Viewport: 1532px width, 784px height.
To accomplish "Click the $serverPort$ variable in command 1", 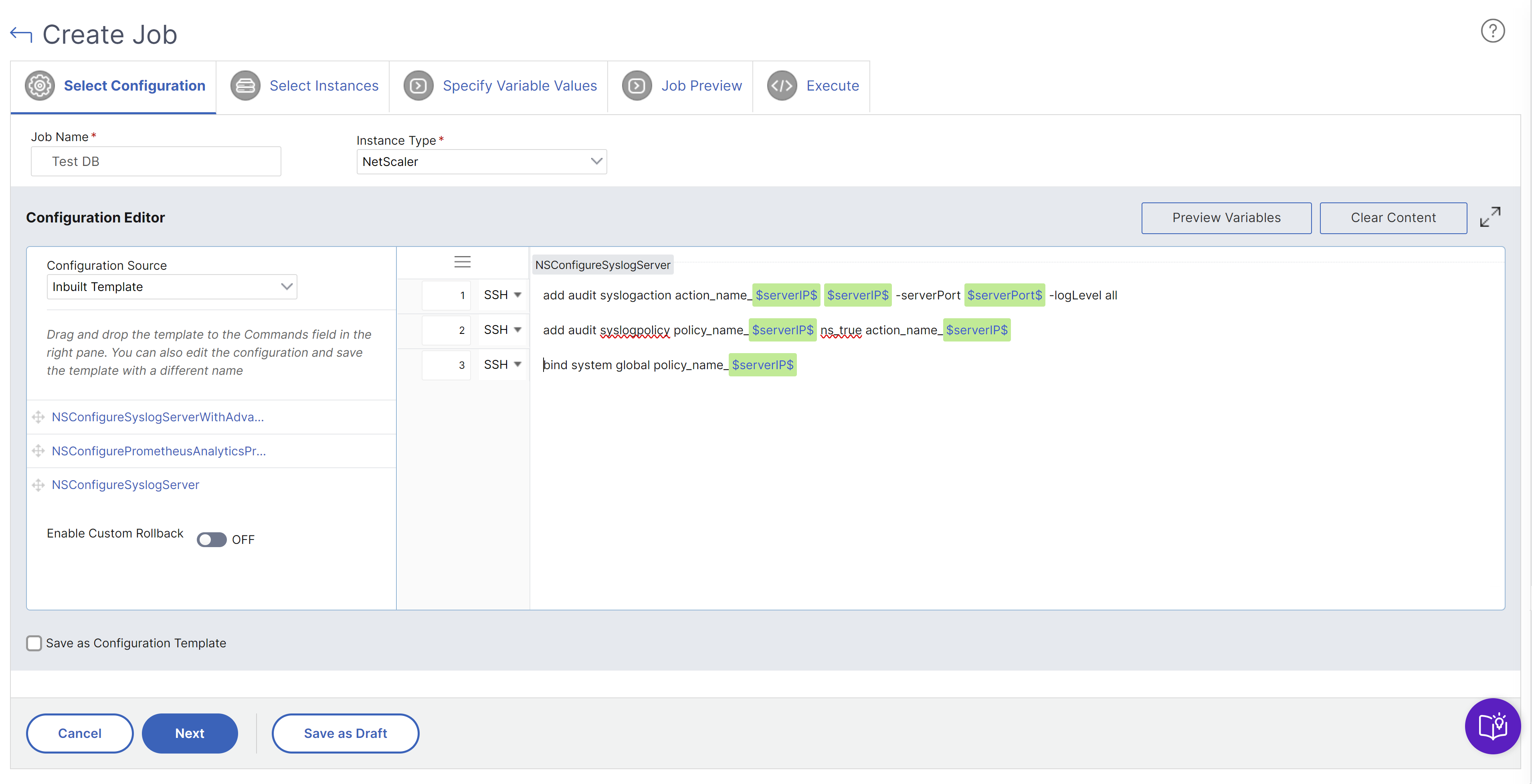I will pyautogui.click(x=1004, y=295).
